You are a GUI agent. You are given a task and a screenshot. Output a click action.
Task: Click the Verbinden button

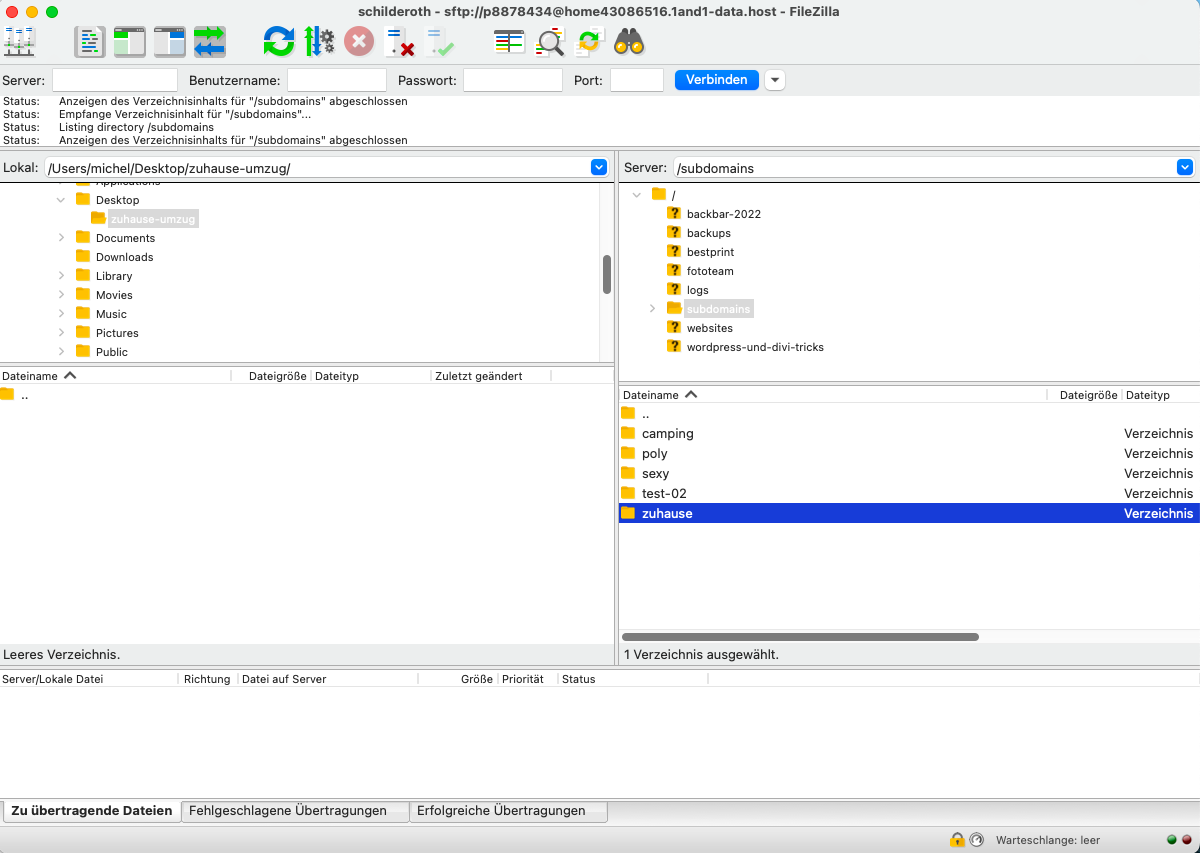[717, 80]
